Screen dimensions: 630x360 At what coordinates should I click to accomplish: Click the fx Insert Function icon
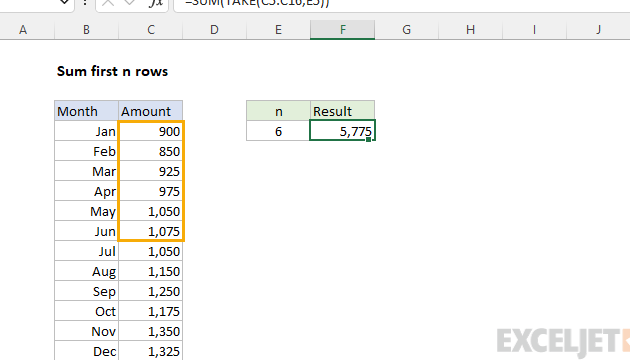(x=155, y=3)
